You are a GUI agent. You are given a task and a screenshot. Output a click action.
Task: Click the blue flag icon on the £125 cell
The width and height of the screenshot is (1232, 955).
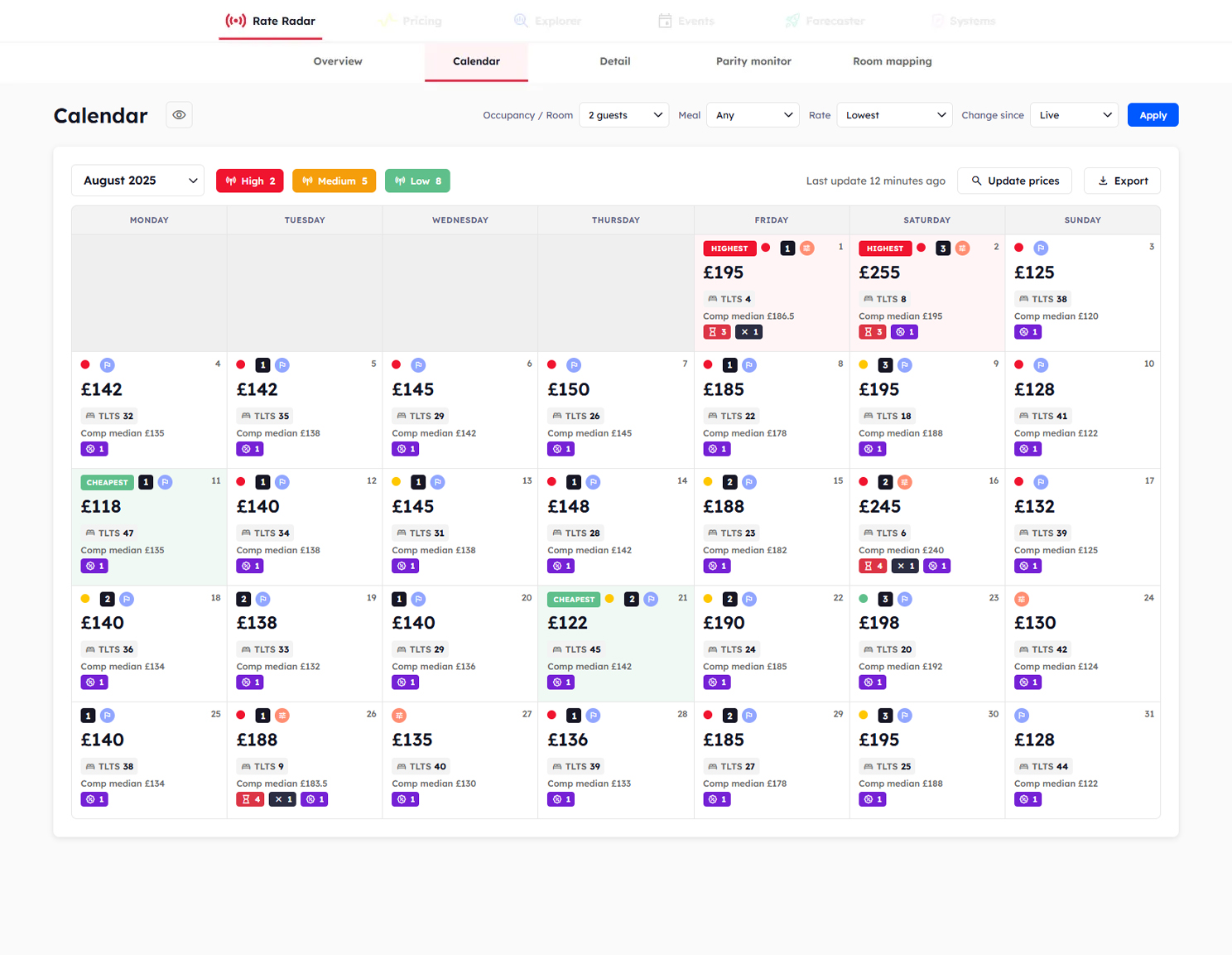1041,248
